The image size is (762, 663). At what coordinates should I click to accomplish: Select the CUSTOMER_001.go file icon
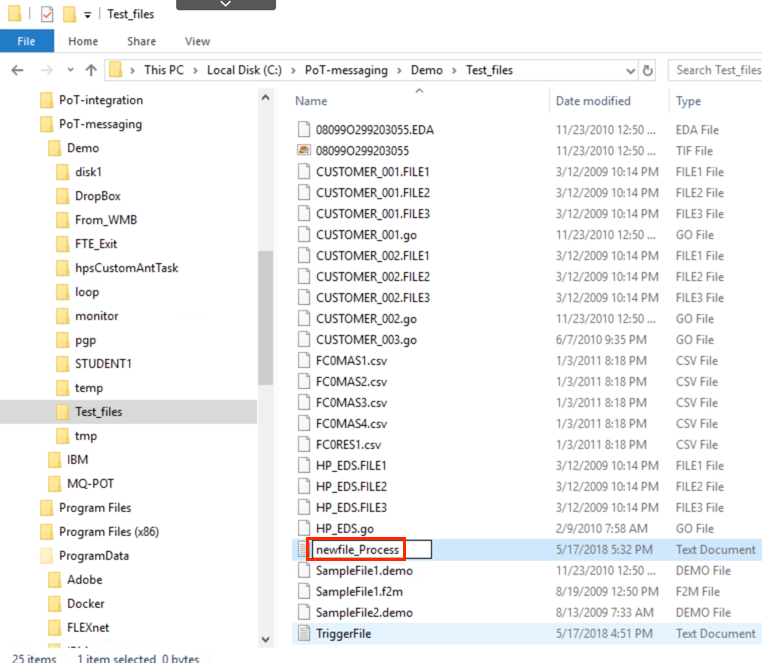[x=304, y=235]
